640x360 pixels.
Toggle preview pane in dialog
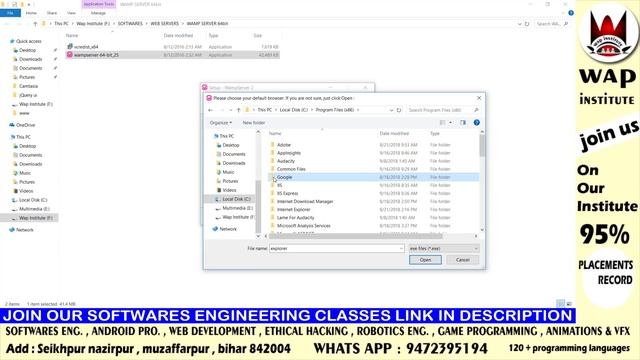463,122
